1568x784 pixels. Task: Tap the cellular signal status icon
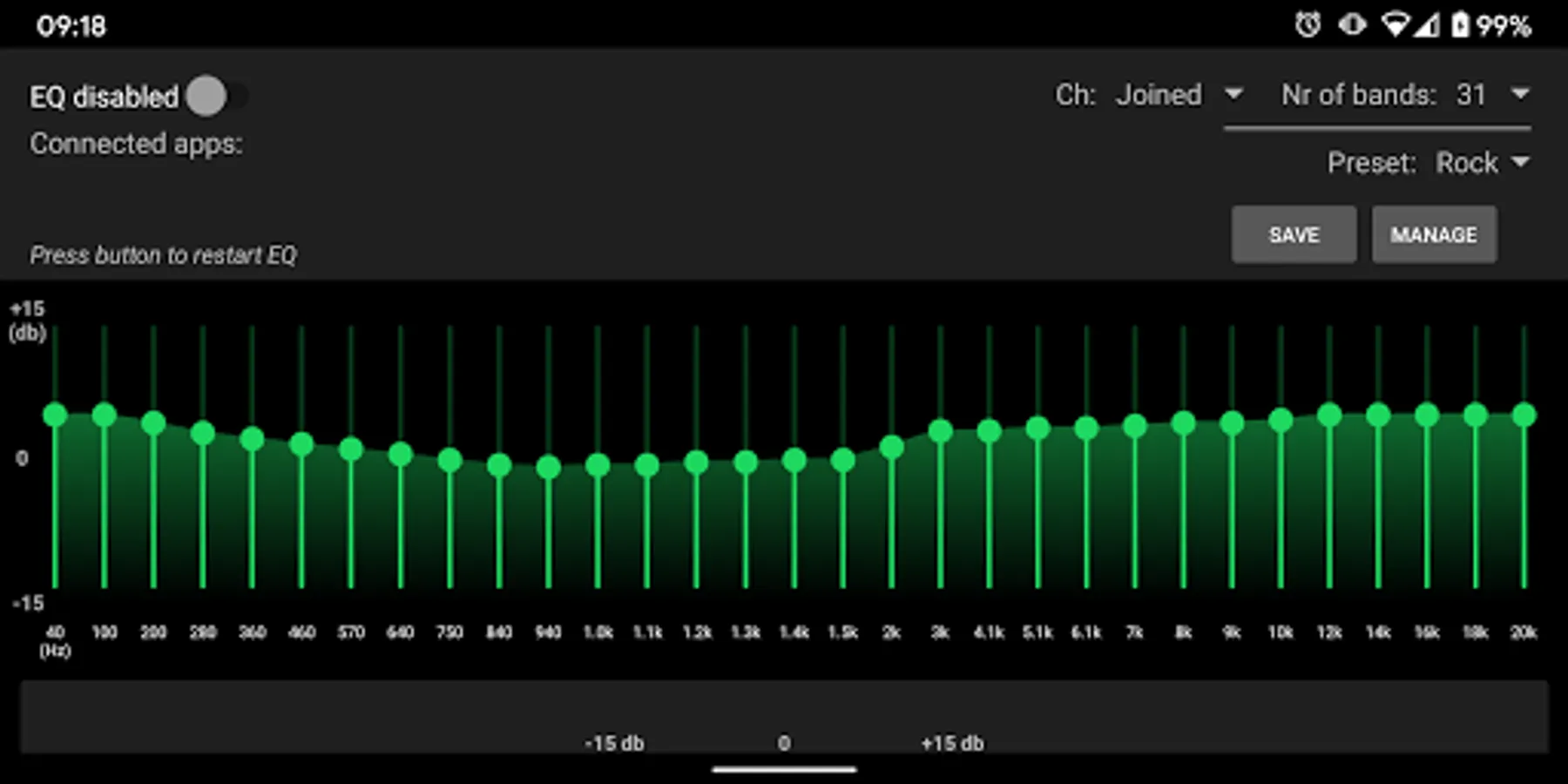1426,24
